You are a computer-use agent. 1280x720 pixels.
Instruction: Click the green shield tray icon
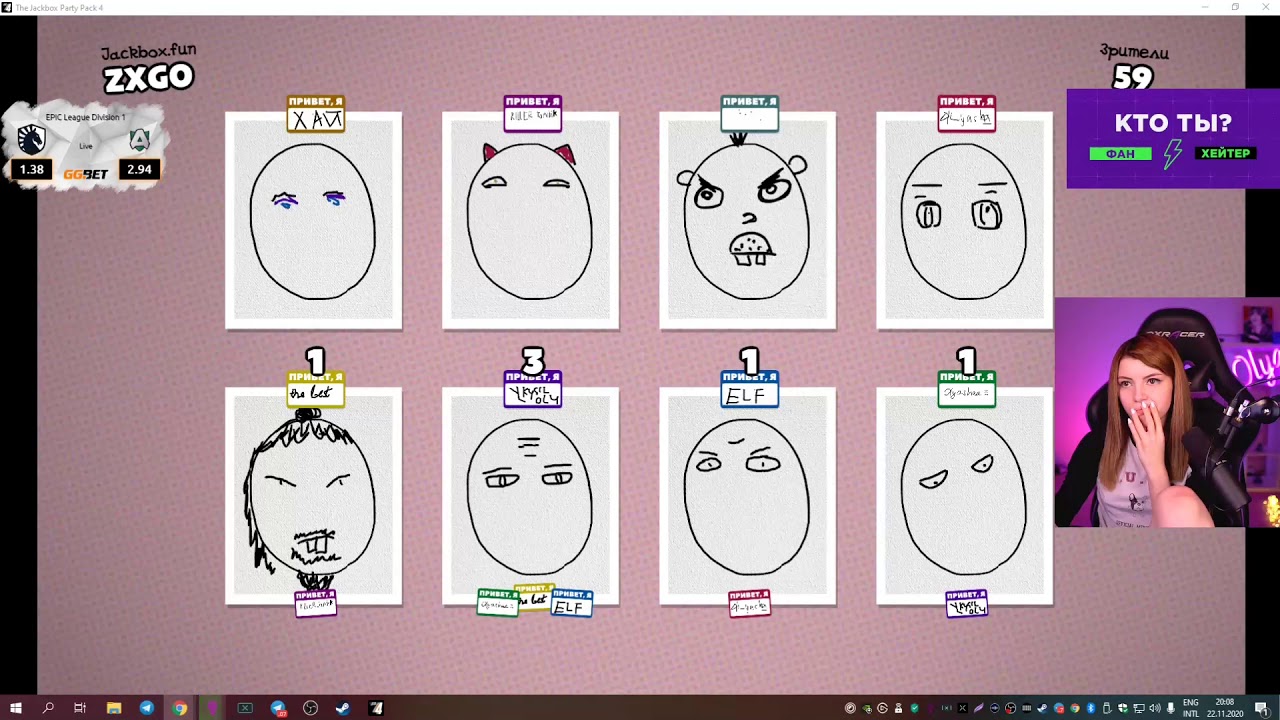[x=915, y=708]
